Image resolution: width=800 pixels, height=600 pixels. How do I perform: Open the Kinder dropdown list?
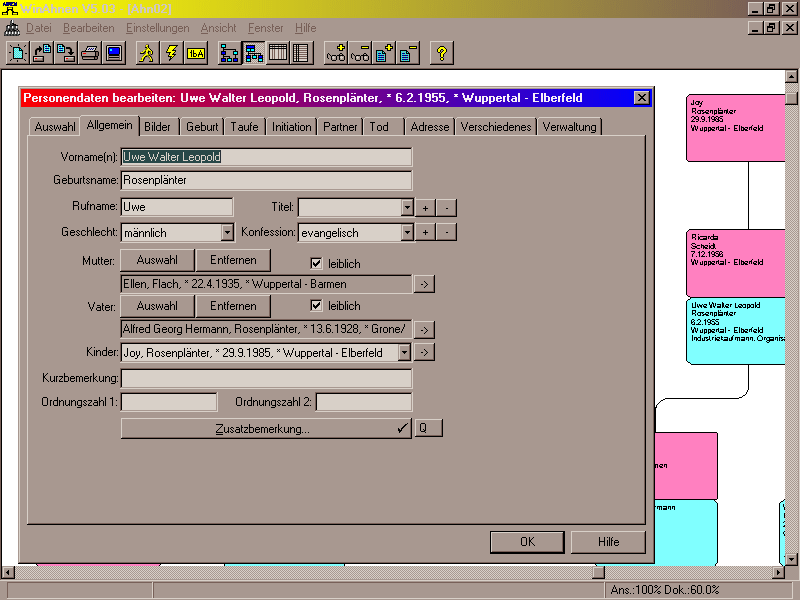pyautogui.click(x=404, y=352)
